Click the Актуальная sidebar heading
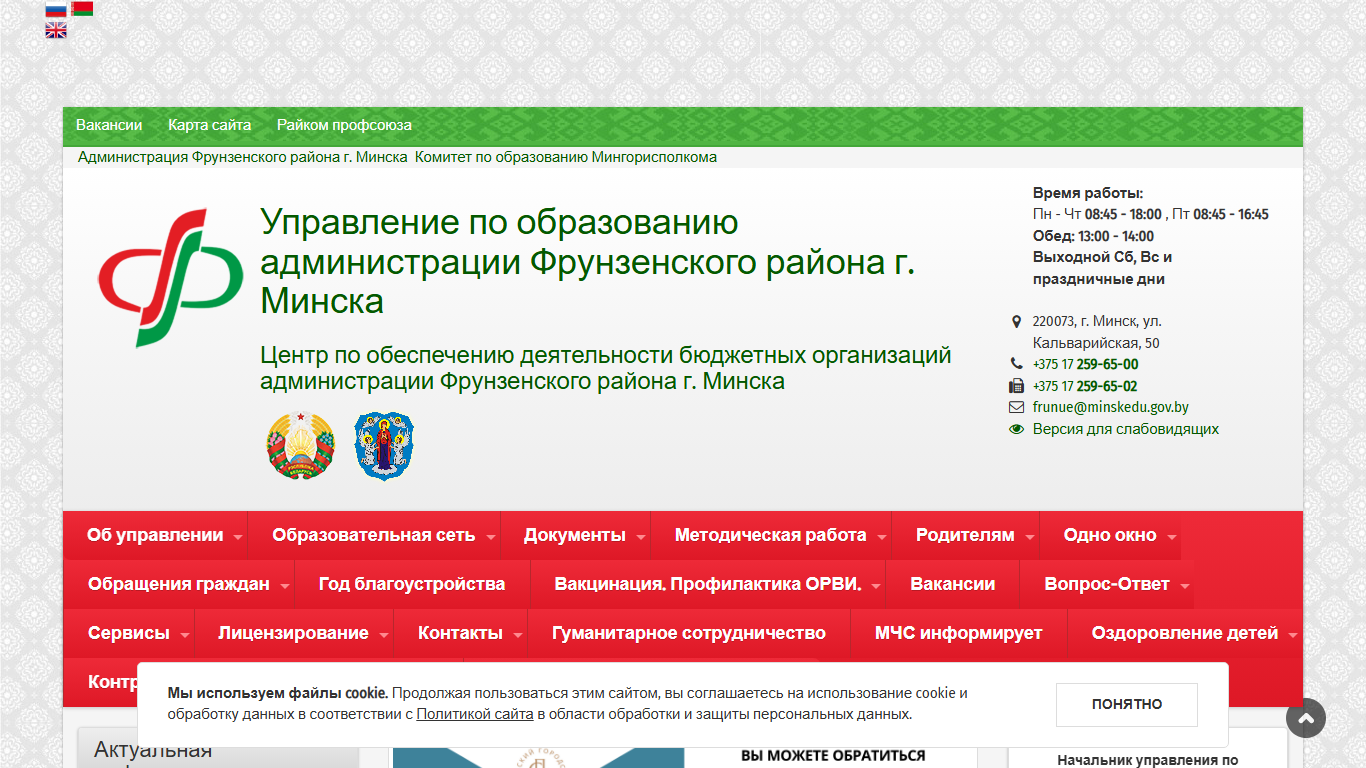The width and height of the screenshot is (1366, 768). pyautogui.click(x=153, y=750)
